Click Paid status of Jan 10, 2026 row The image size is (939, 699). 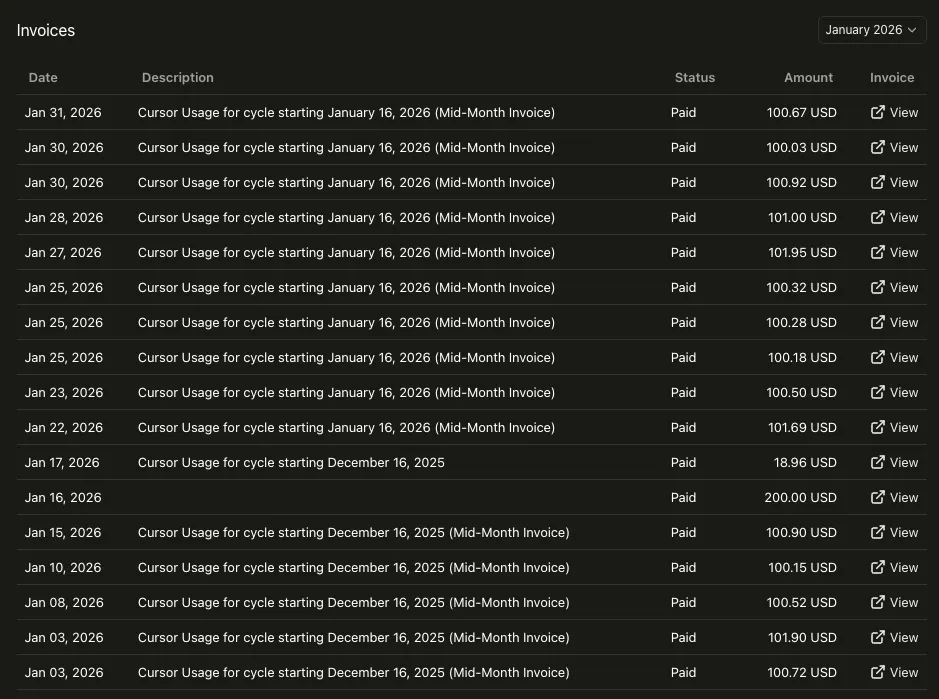pos(683,568)
